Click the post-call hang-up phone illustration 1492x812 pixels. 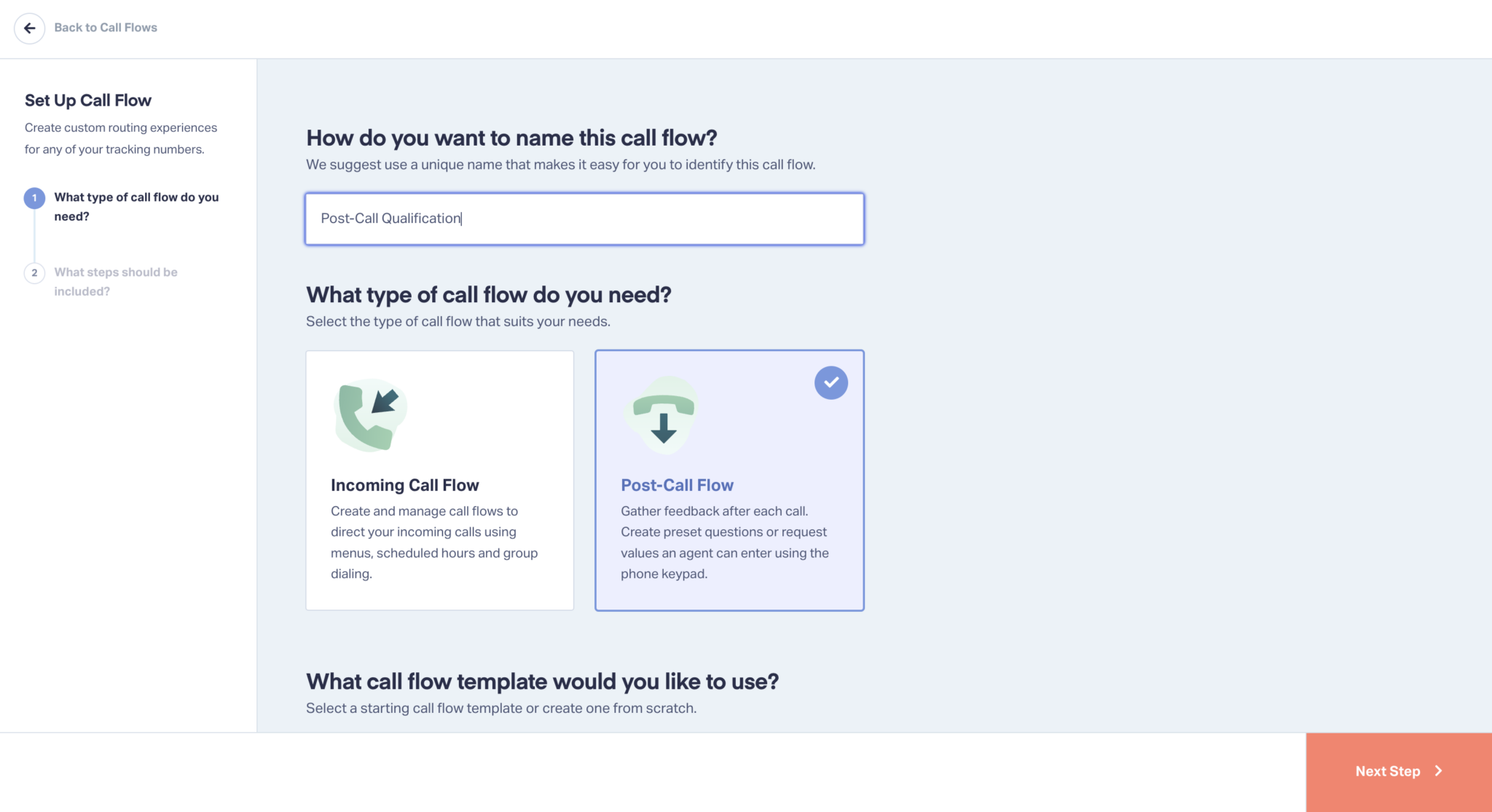pyautogui.click(x=662, y=415)
